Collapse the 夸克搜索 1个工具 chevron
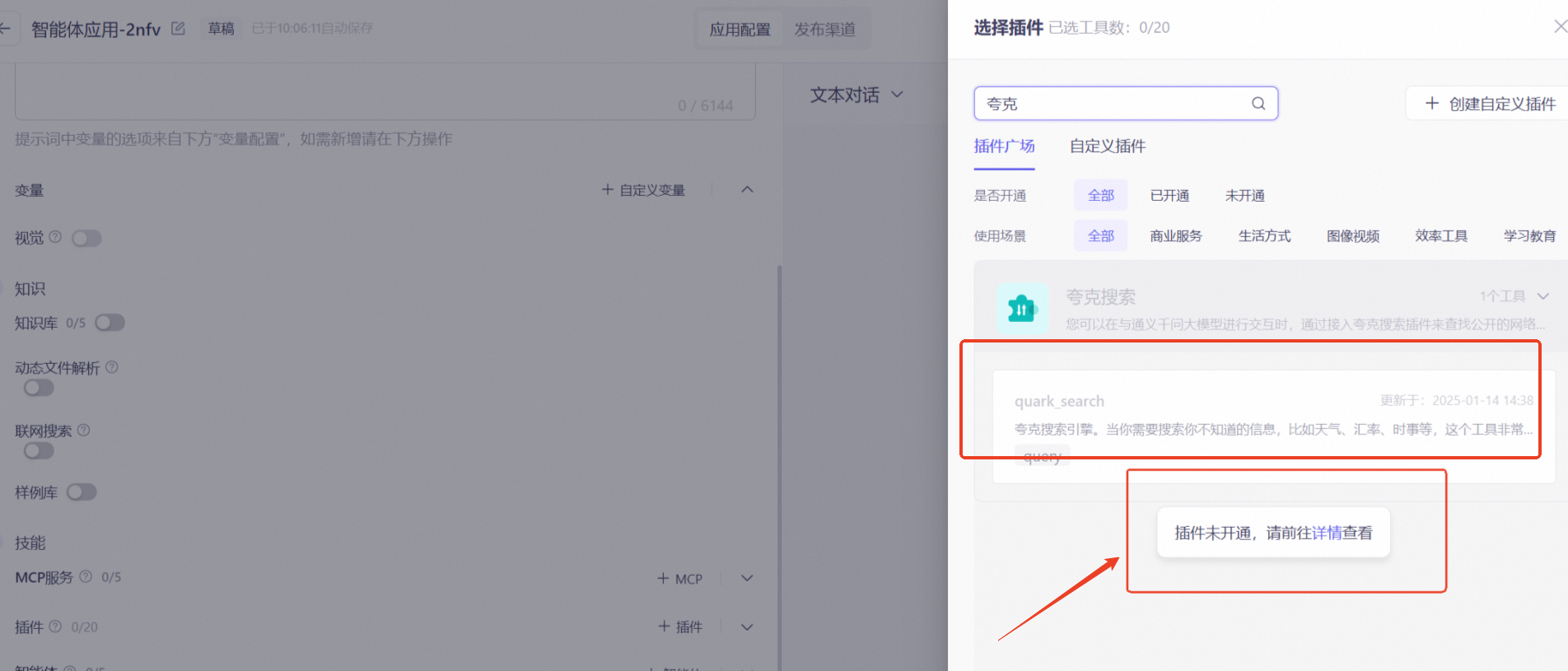 (1543, 296)
